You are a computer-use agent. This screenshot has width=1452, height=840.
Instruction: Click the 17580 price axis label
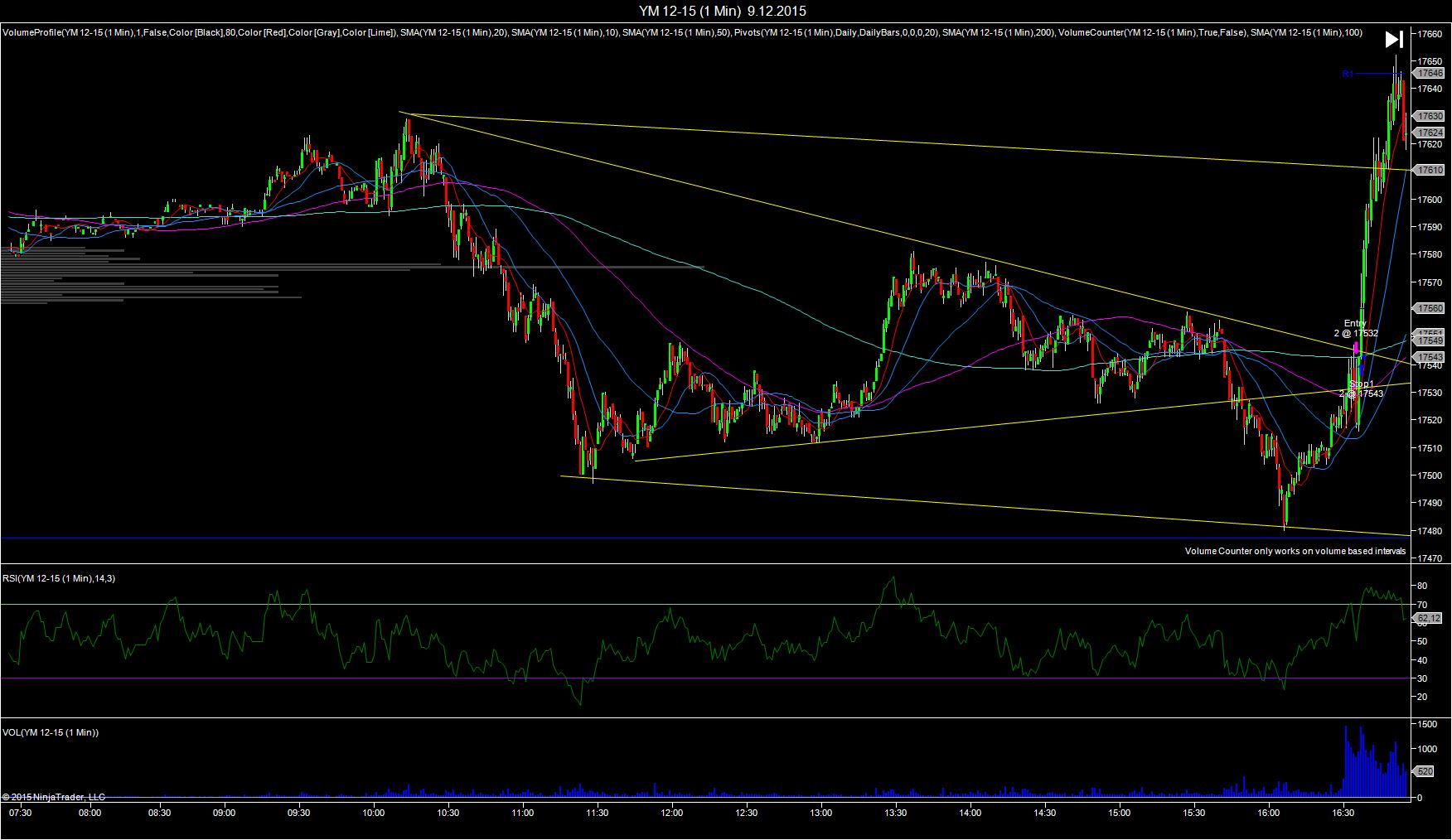(x=1430, y=255)
